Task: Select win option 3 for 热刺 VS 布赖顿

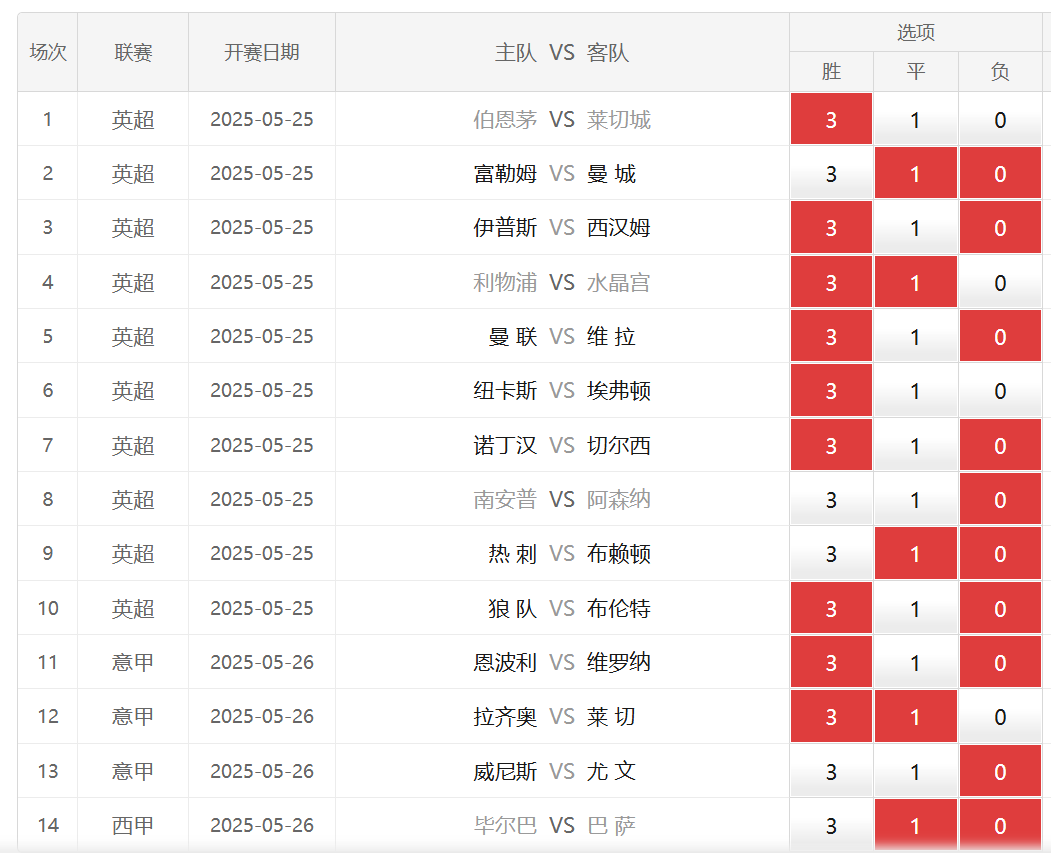Action: 831,554
